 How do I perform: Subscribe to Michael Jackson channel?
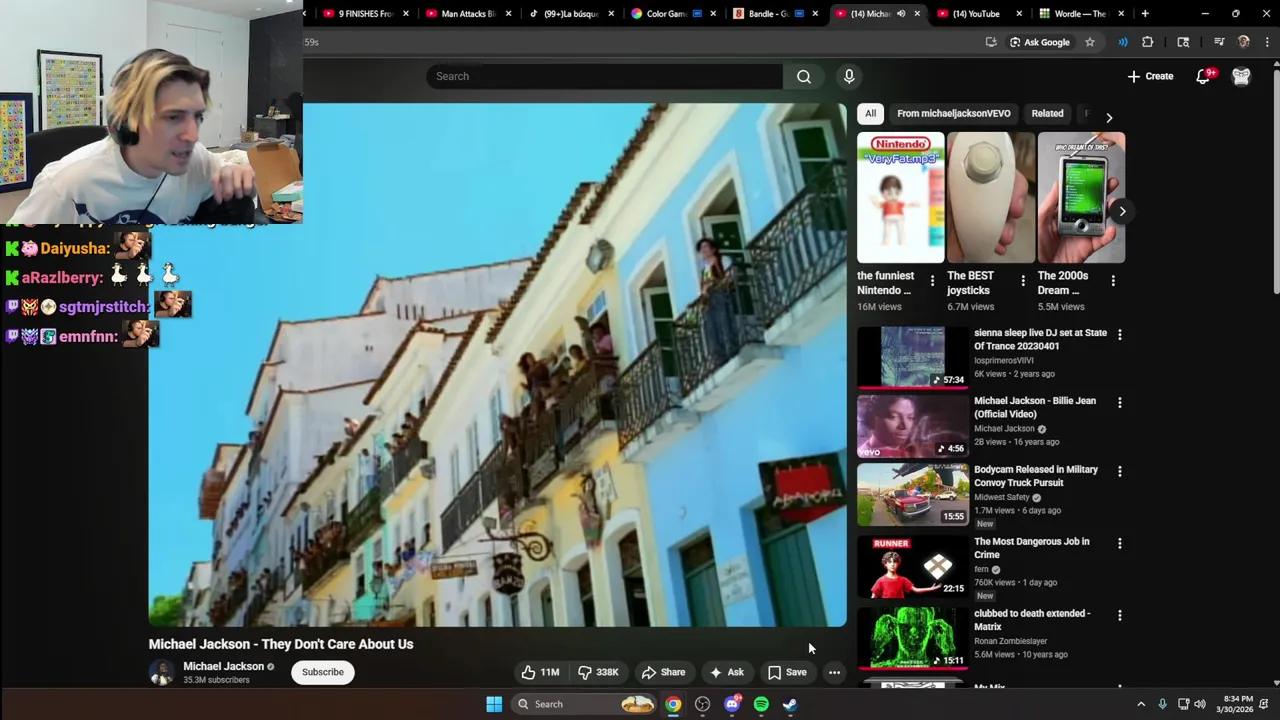(x=323, y=672)
